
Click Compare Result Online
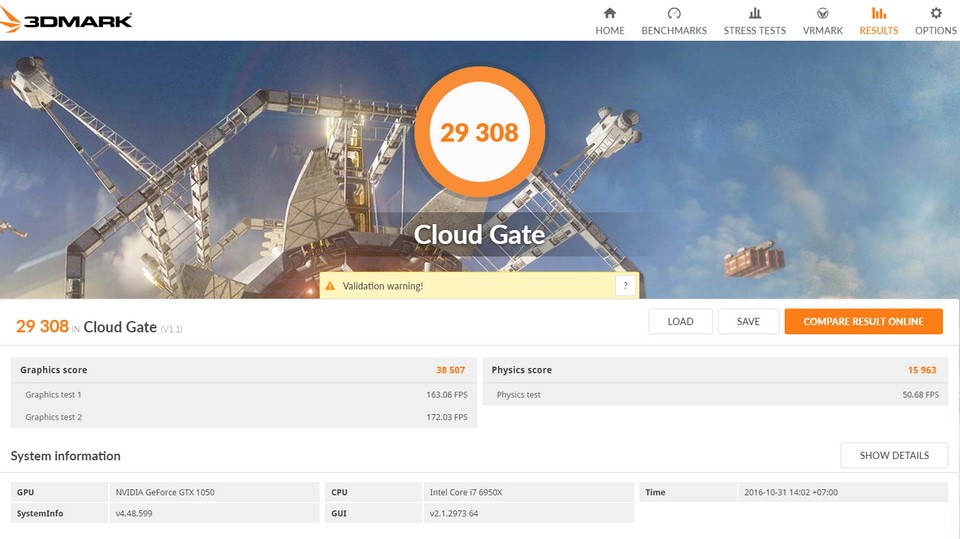coord(863,321)
